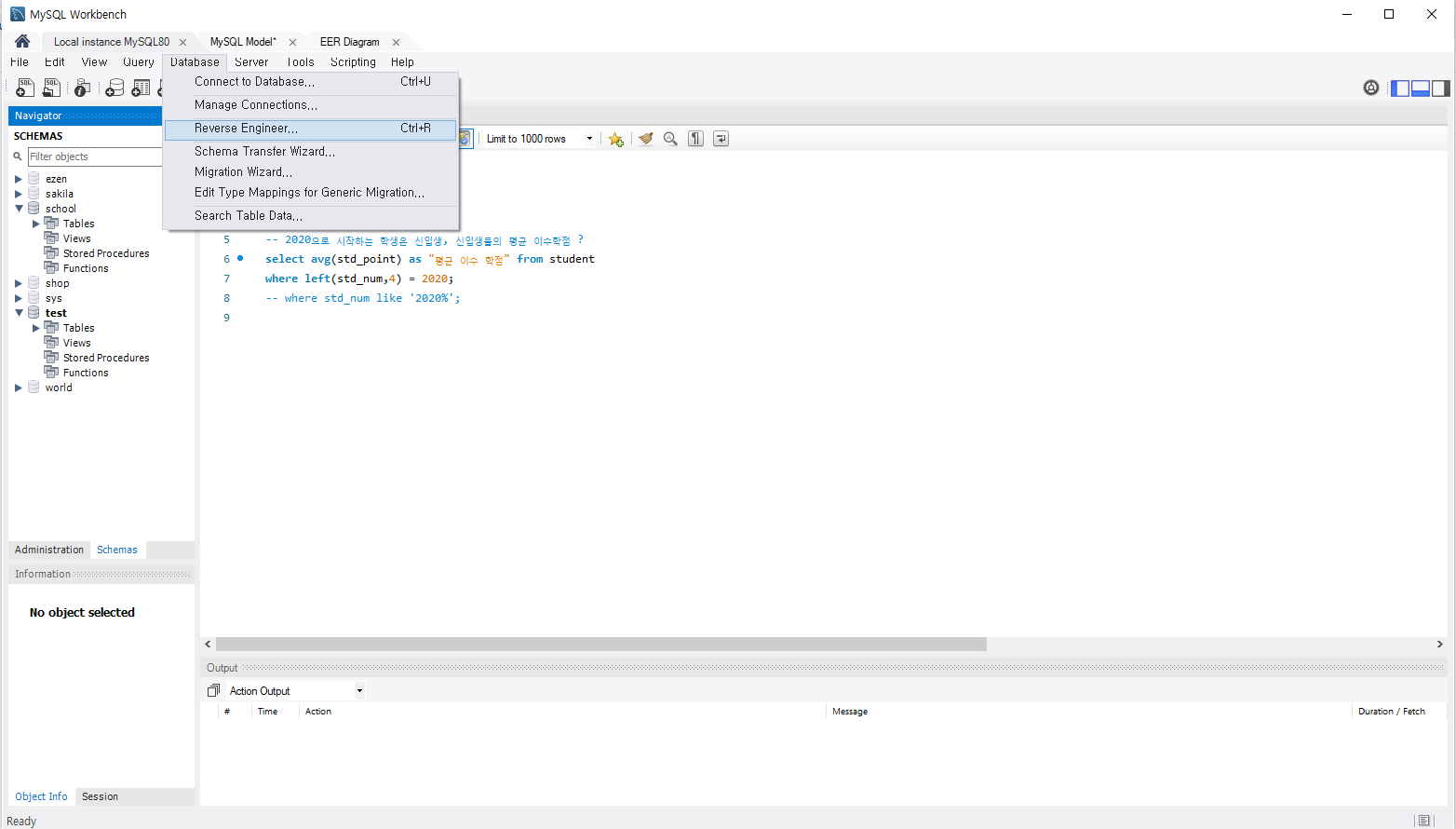1456x829 pixels.
Task: Choose Edit Type Mappings for Generic Migration
Action: tap(311, 193)
